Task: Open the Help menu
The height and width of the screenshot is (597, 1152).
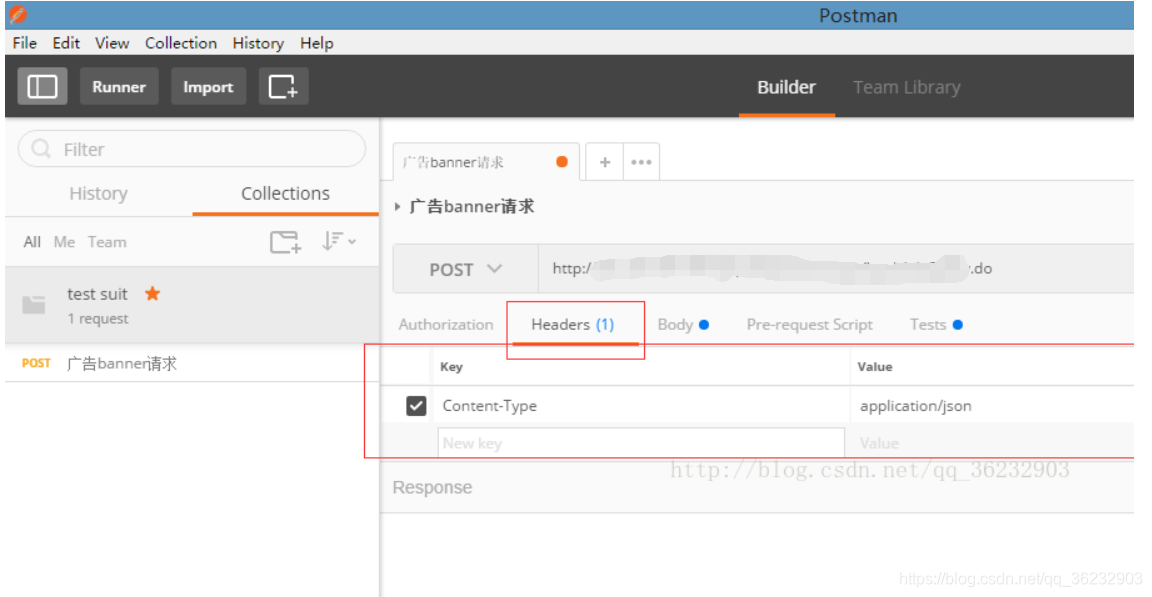Action: point(317,43)
